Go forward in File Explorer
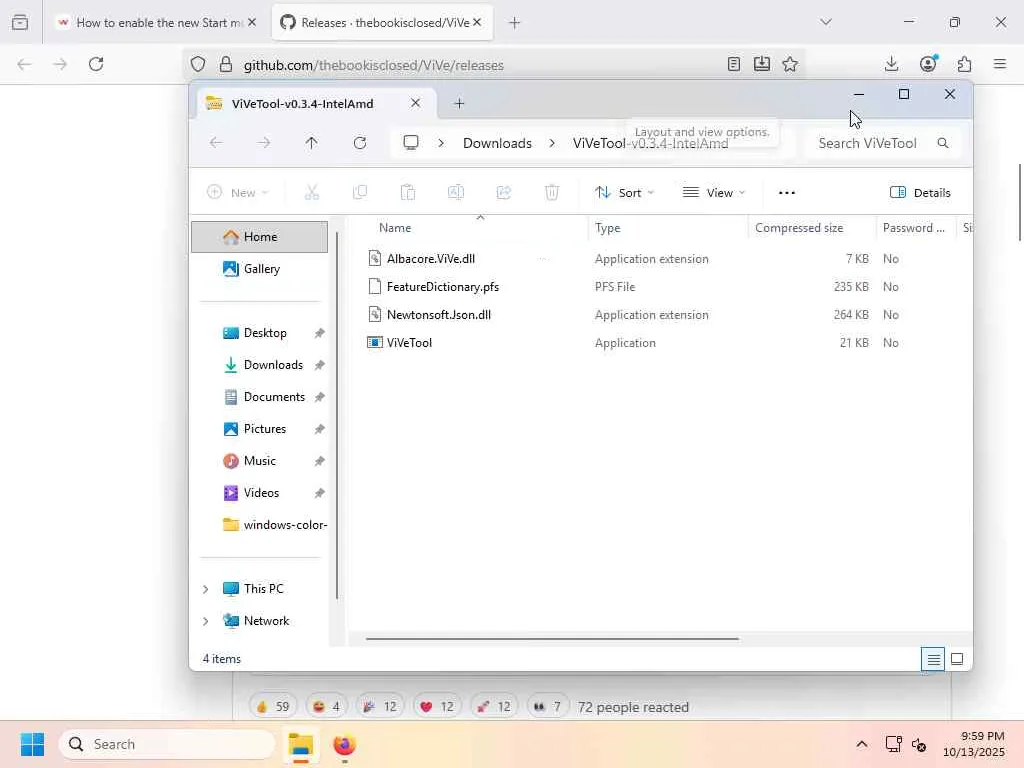Screen dimensions: 1024x768 point(264,143)
